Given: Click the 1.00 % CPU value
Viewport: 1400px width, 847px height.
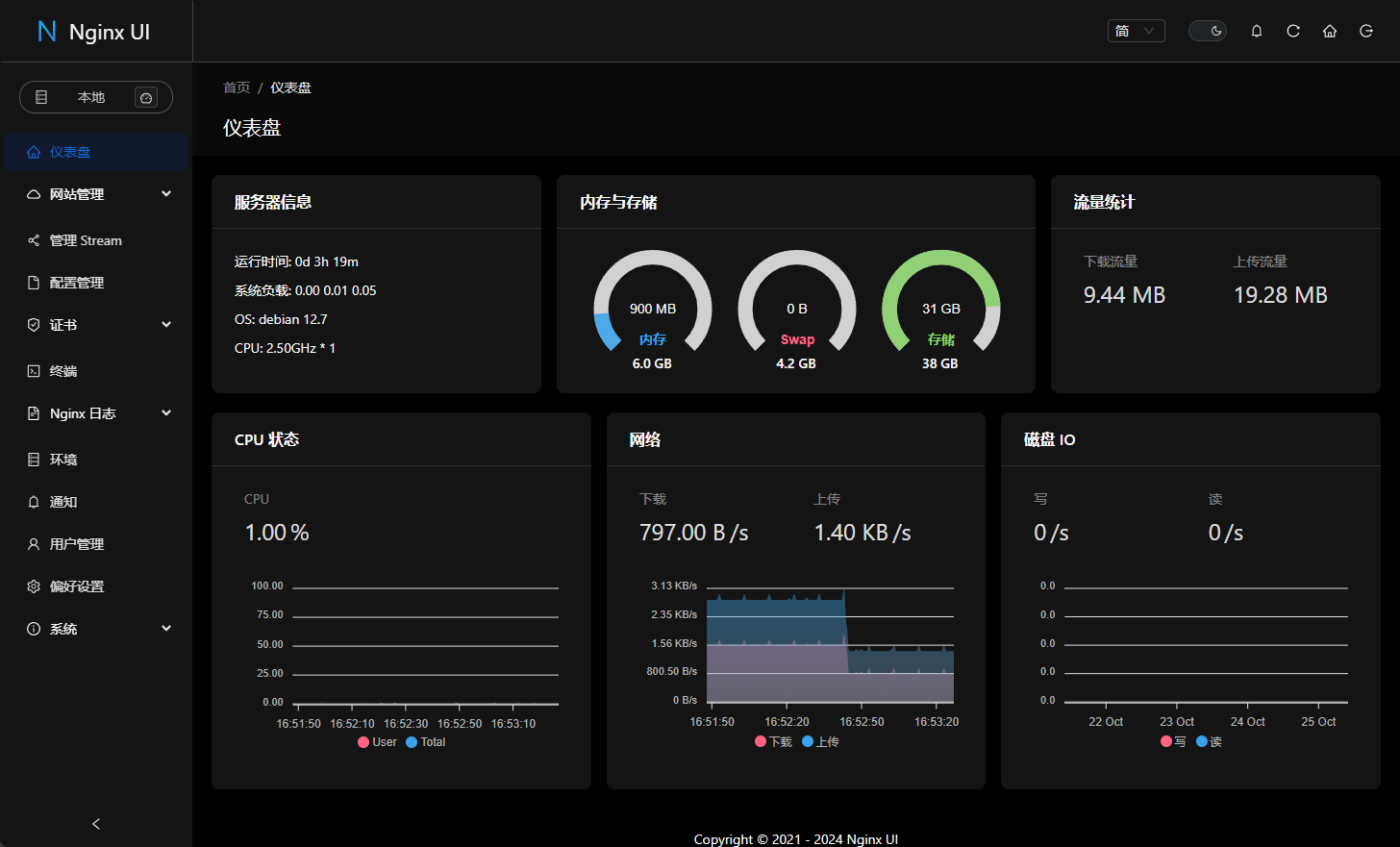Looking at the screenshot, I should (x=277, y=533).
